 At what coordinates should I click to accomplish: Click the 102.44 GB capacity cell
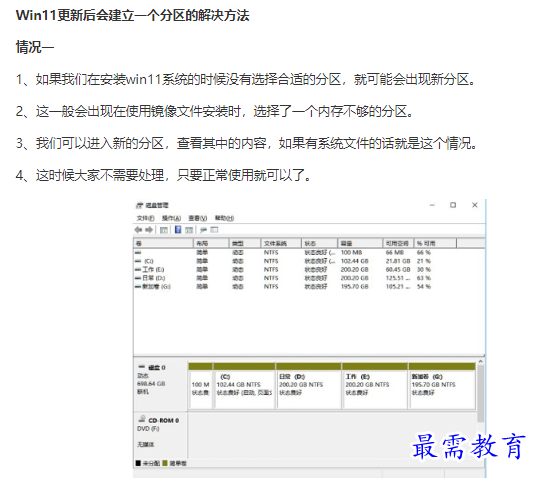point(355,261)
